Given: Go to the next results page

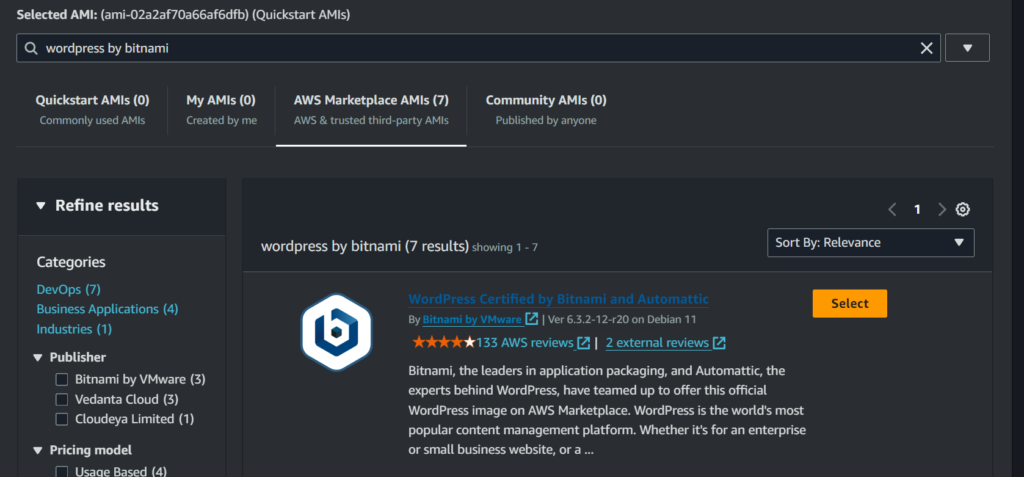Looking at the screenshot, I should (x=941, y=210).
